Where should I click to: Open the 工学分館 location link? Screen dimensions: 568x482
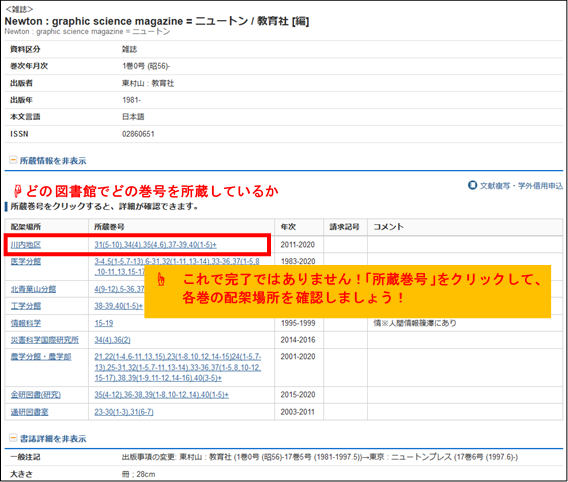pos(26,306)
